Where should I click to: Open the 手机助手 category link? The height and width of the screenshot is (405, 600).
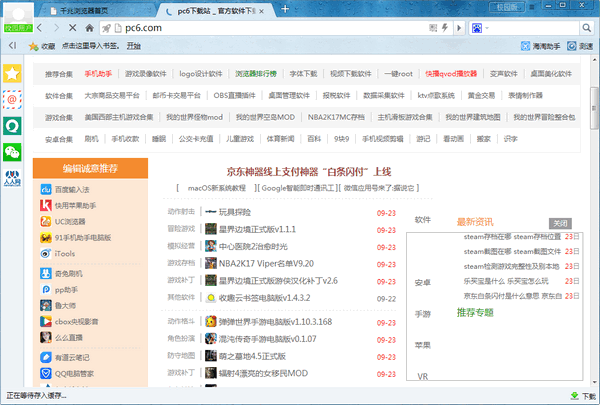pyautogui.click(x=98, y=74)
